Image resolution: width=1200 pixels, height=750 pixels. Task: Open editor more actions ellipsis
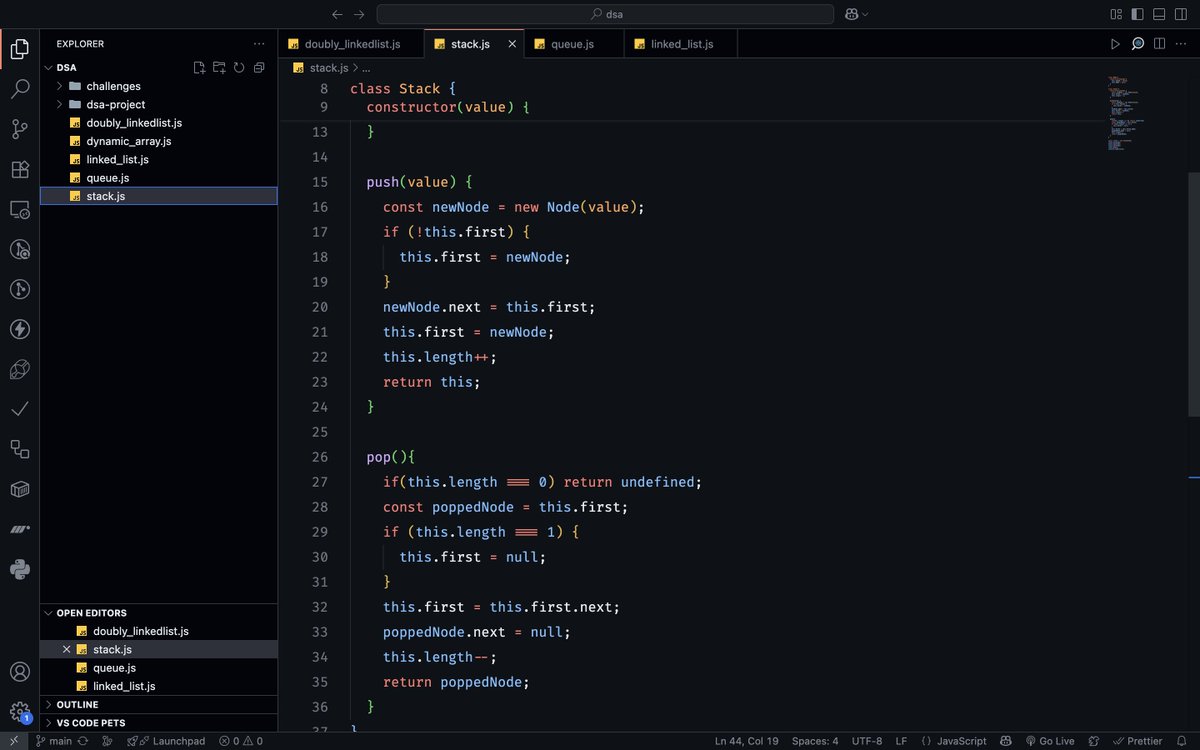click(1182, 44)
